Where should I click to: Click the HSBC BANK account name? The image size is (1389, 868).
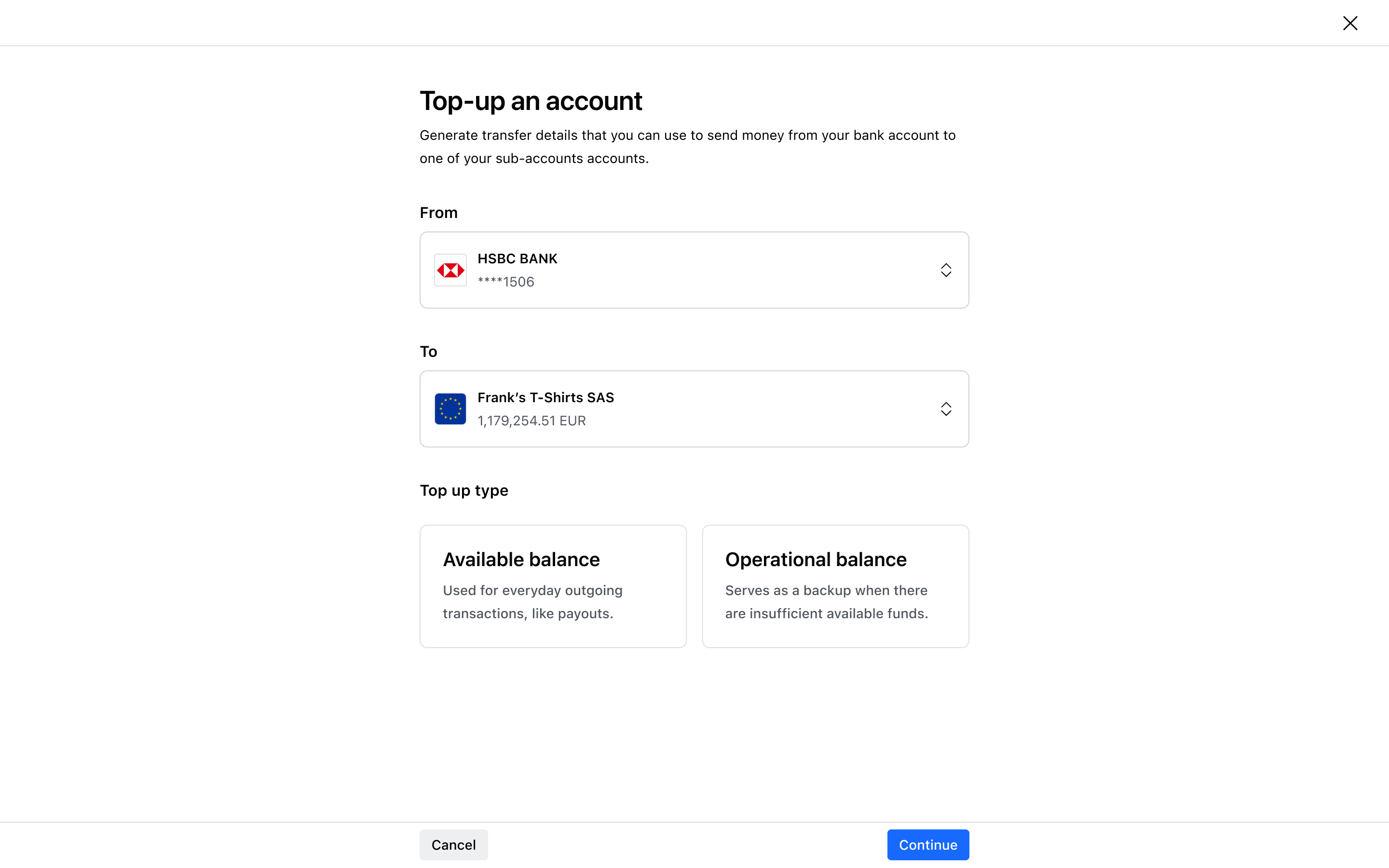coord(517,259)
